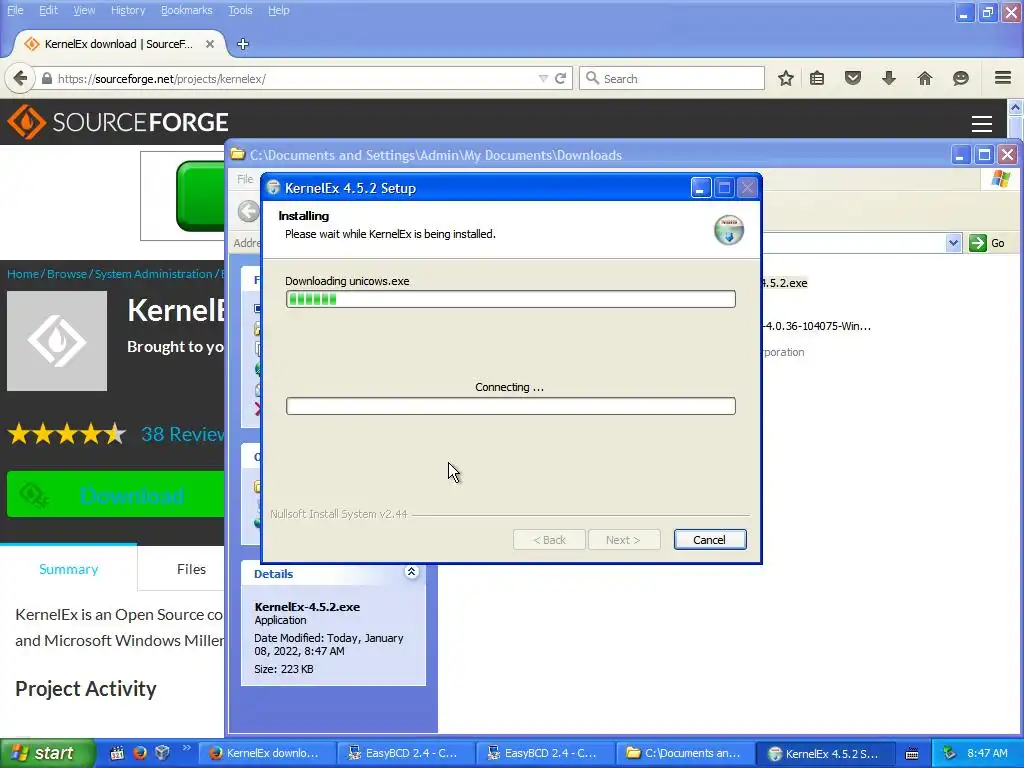Click the SourceForge logo

[118, 122]
